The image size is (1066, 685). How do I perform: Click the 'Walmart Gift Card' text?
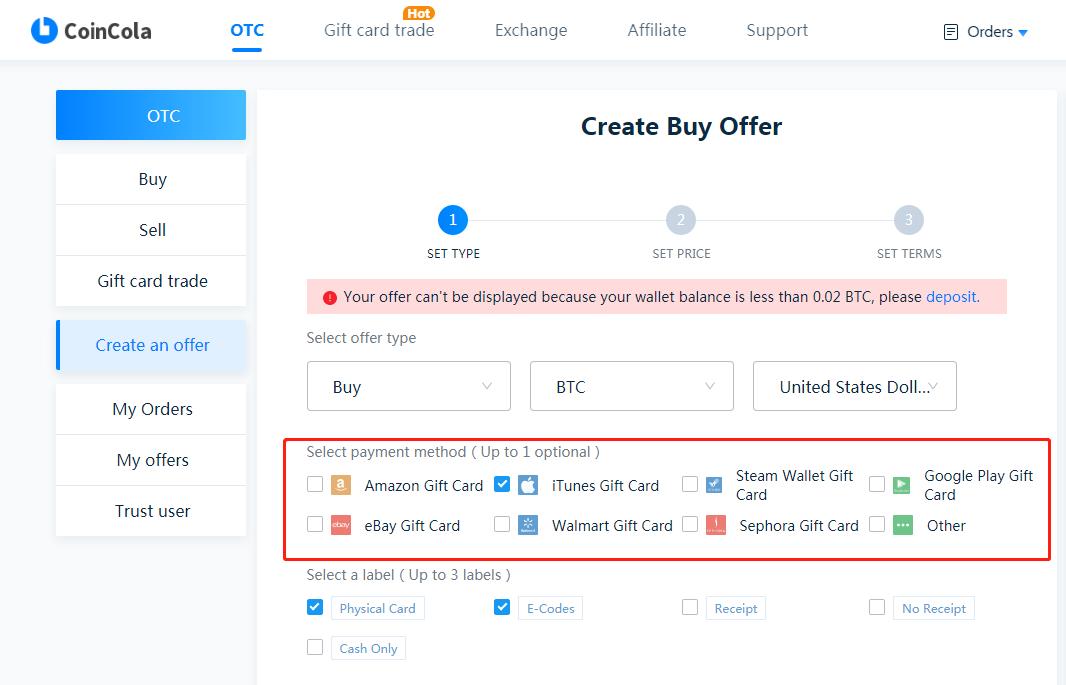[x=612, y=526]
